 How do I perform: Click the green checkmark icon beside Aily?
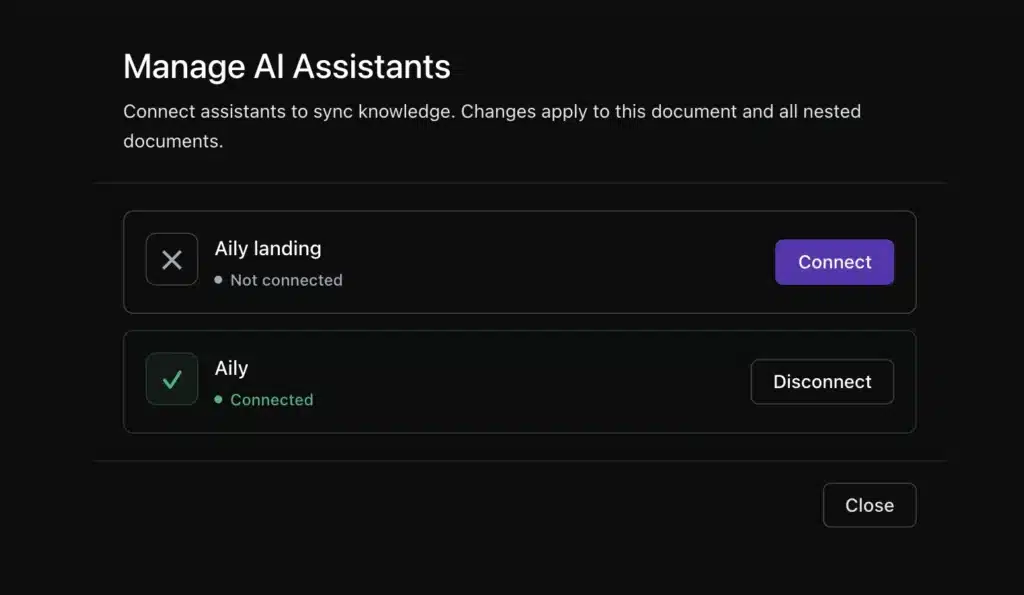172,379
